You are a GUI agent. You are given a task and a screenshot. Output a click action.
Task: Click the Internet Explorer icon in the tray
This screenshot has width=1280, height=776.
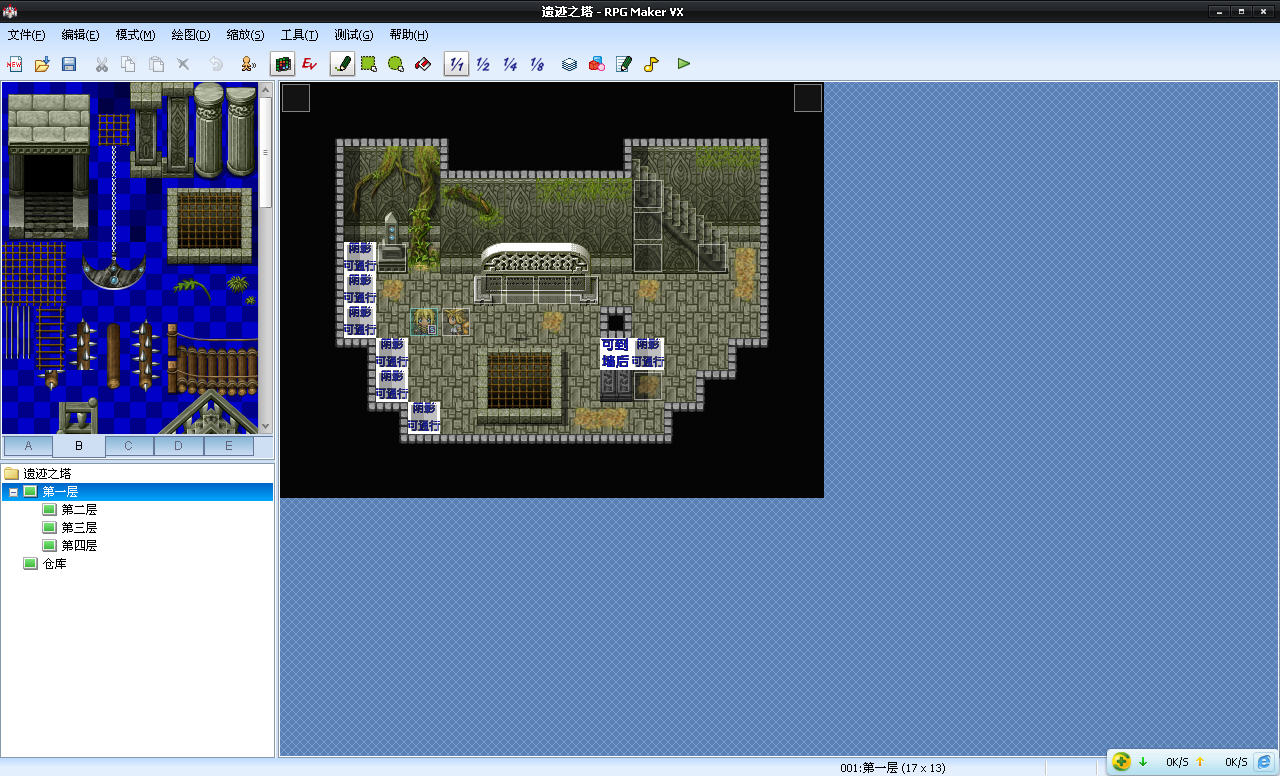[x=1264, y=762]
